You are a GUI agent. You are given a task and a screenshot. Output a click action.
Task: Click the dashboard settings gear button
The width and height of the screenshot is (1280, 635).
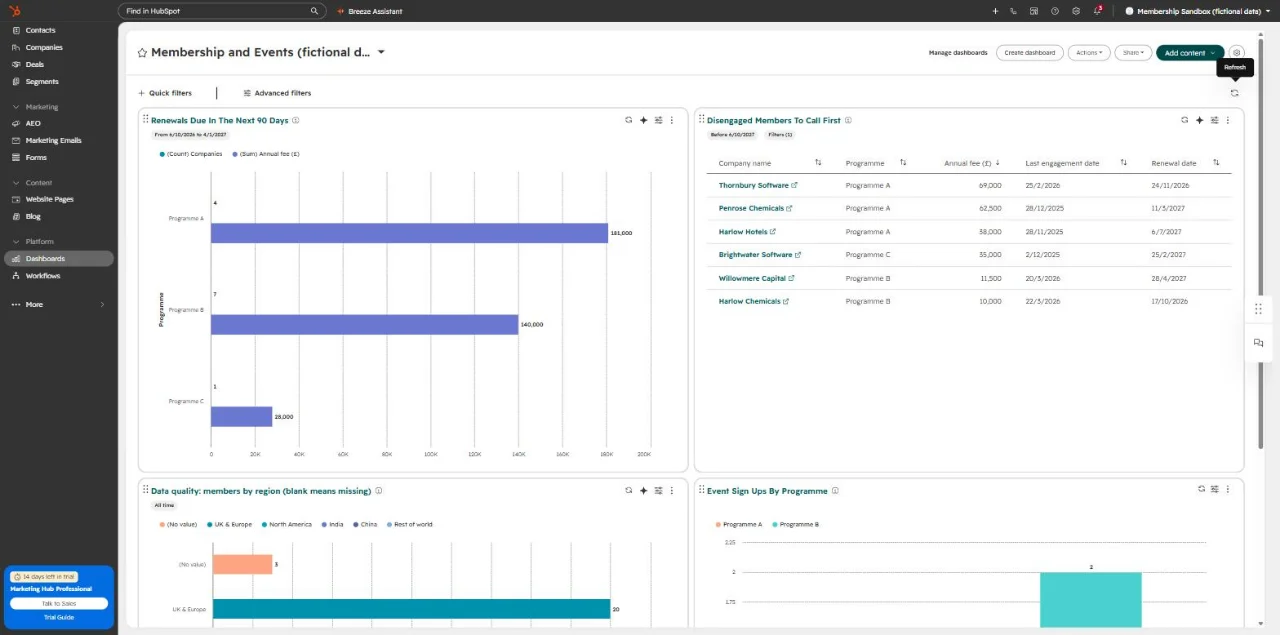[1237, 53]
